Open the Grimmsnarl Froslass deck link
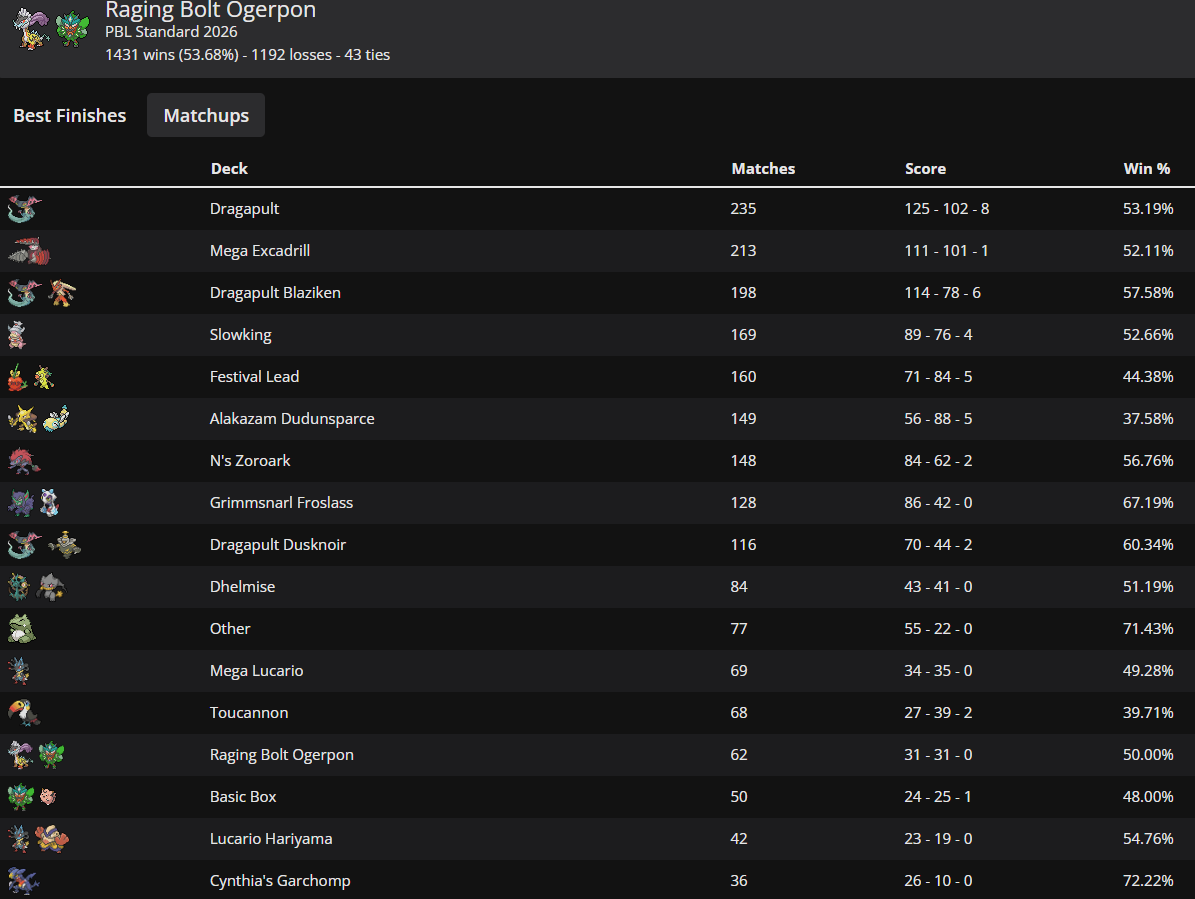 tap(281, 502)
